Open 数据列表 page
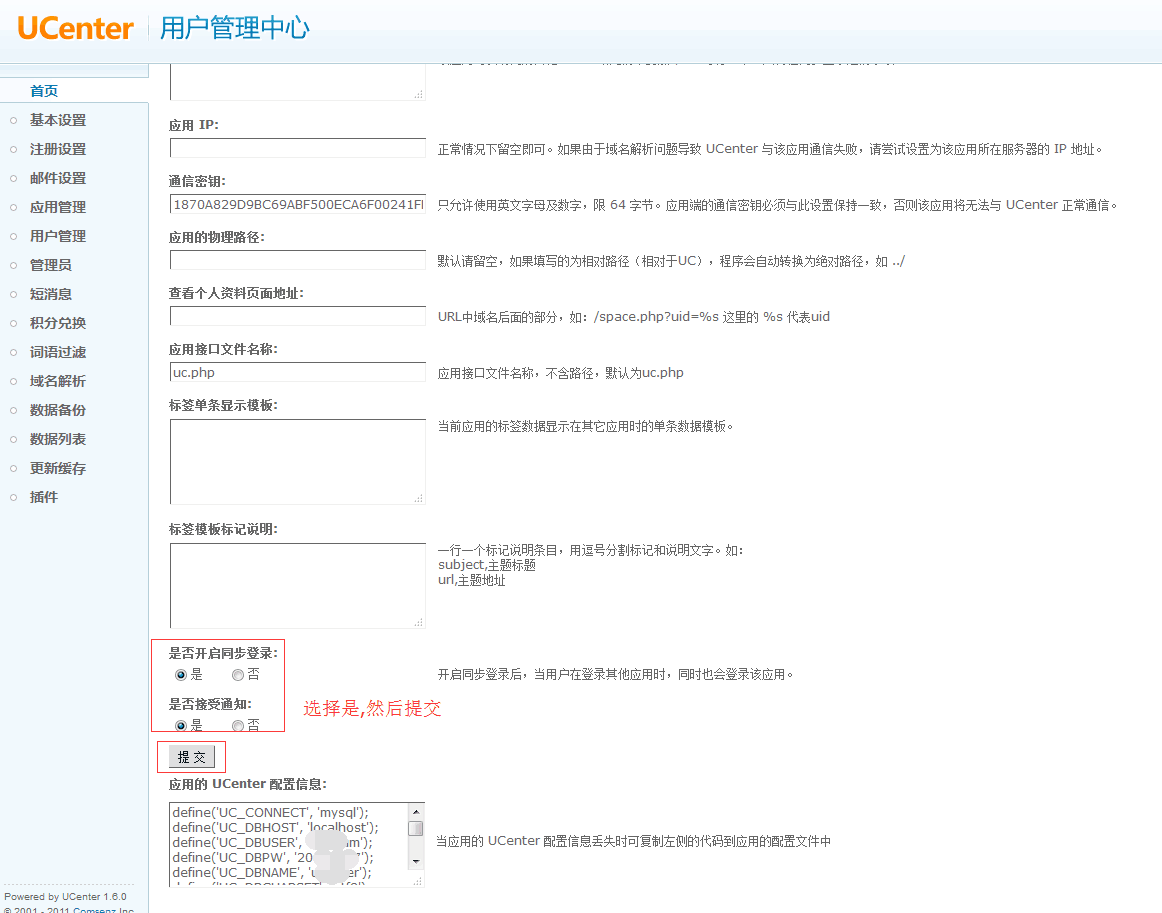 point(58,439)
